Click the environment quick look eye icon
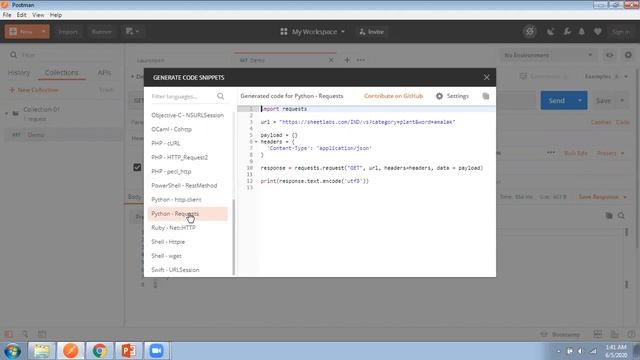The width and height of the screenshot is (640, 360). (x=609, y=55)
